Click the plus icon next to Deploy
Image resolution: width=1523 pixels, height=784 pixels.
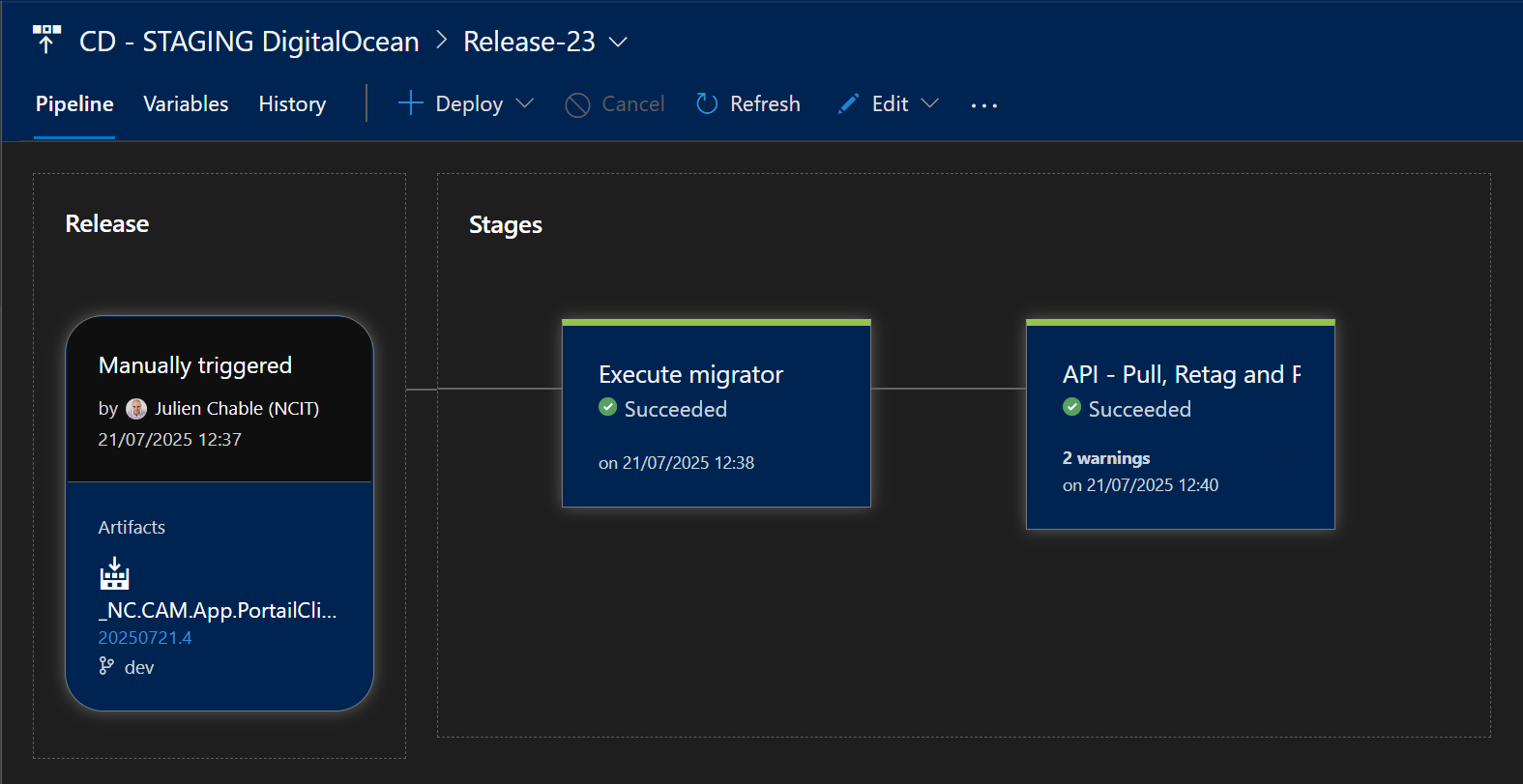[411, 103]
